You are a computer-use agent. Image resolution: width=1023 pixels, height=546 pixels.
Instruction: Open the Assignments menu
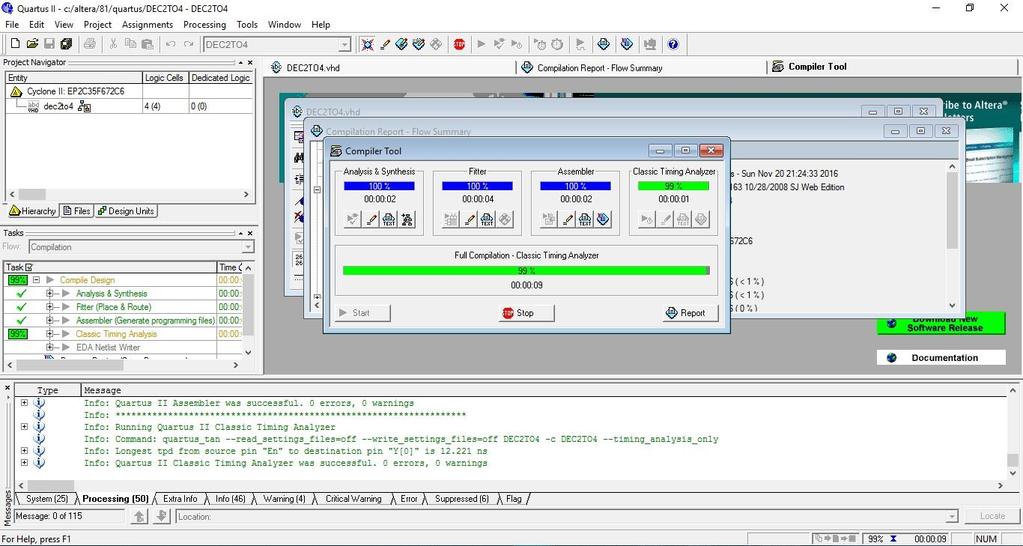(x=147, y=25)
